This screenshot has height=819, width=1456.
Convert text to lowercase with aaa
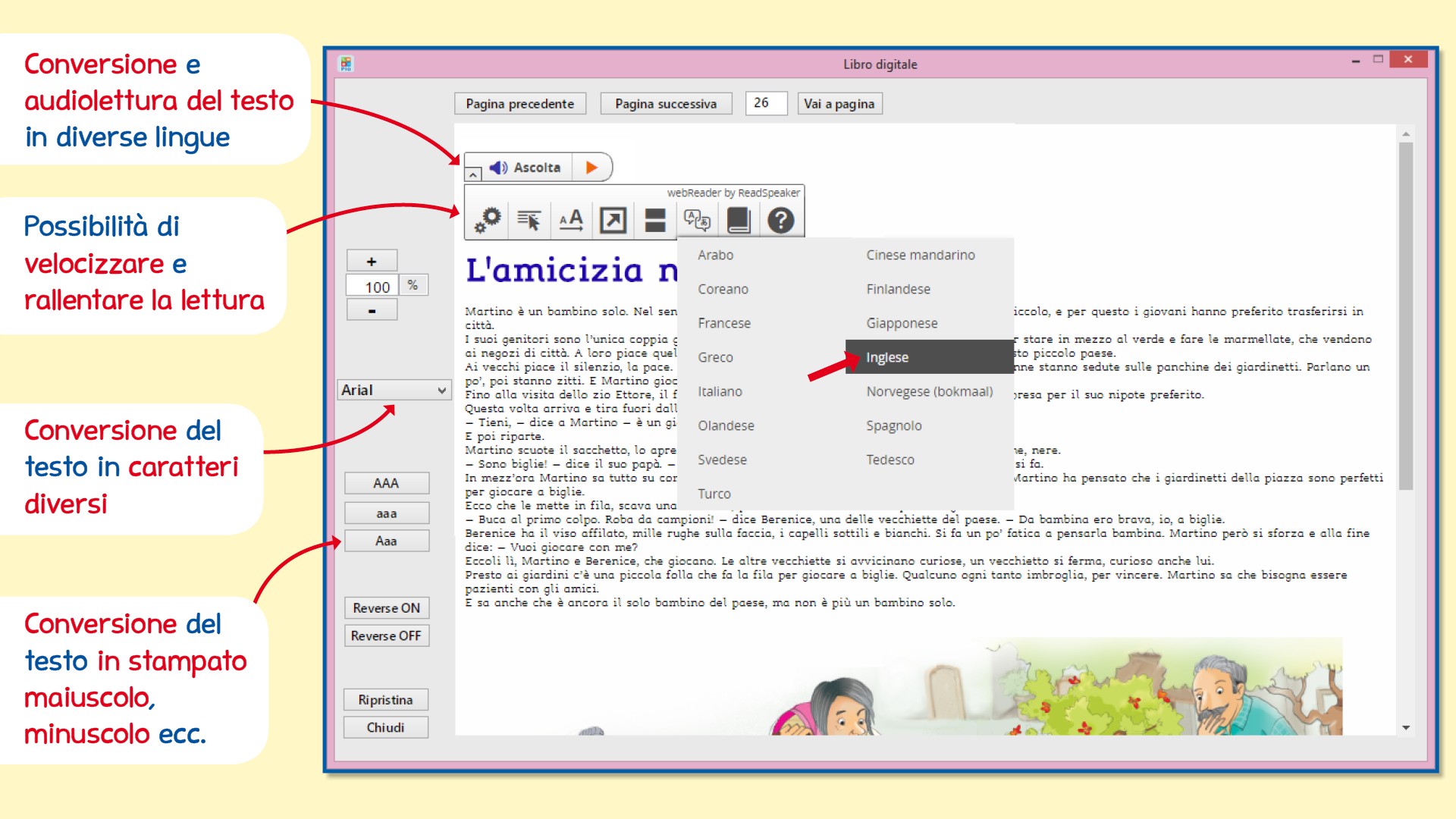coord(386,513)
